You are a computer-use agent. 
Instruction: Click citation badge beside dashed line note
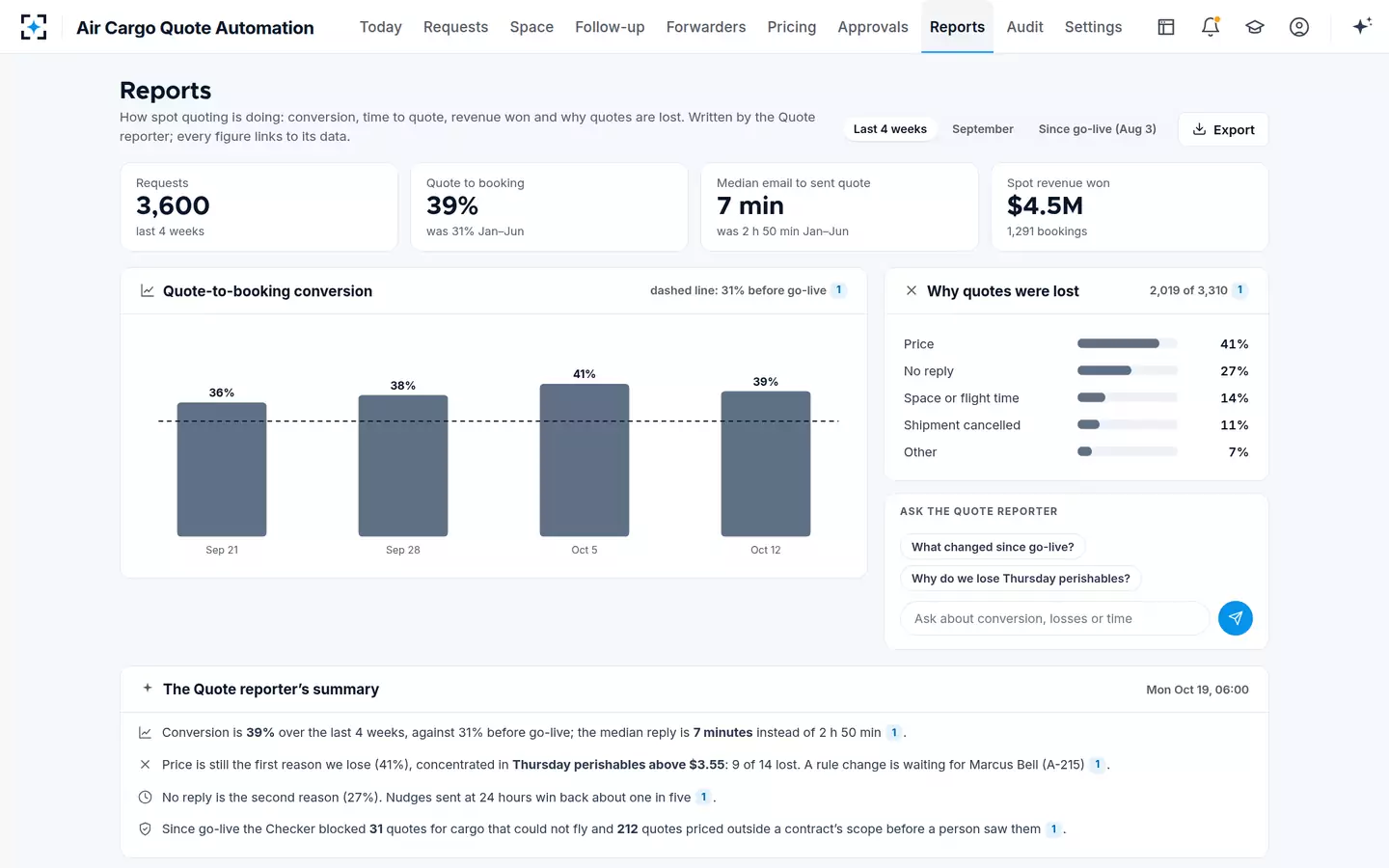(x=839, y=290)
